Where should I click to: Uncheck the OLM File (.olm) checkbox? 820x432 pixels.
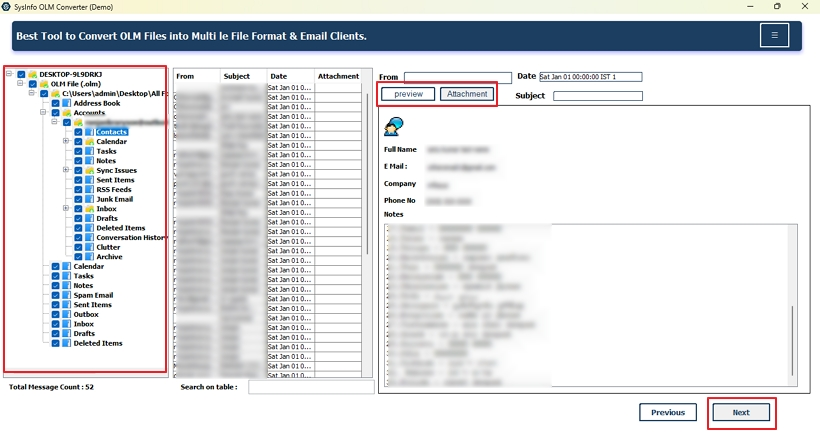point(33,84)
